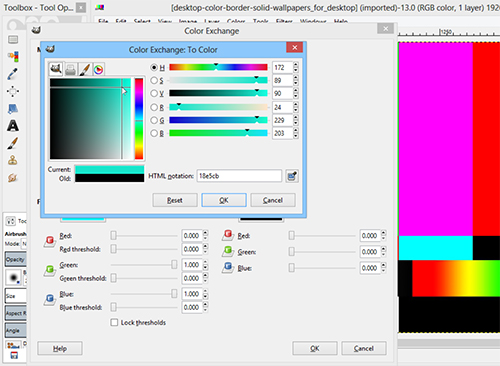Open the color wheel selector tab
Image resolution: width=500 pixels, height=366 pixels.
[98, 69]
